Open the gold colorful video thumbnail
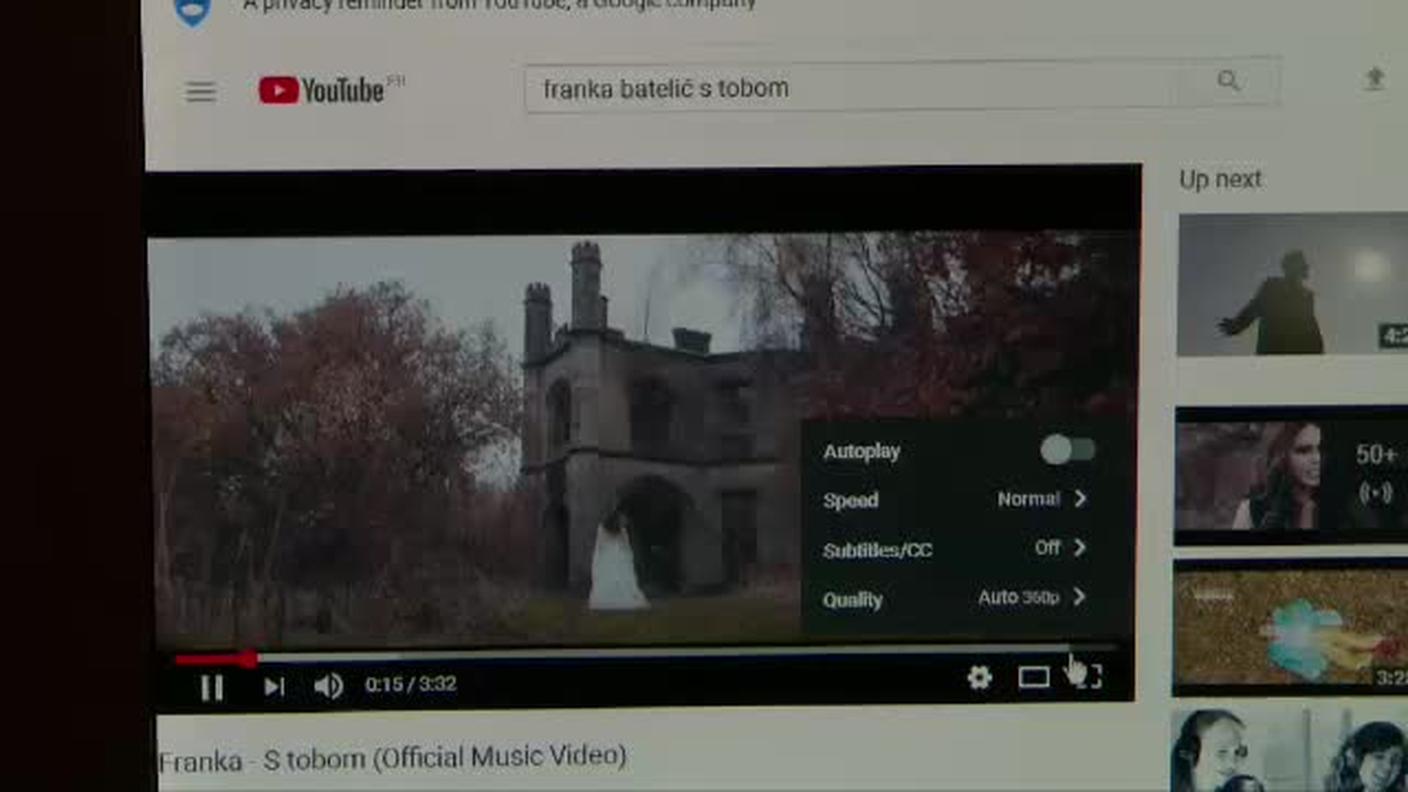The image size is (1408, 792). tap(1291, 626)
